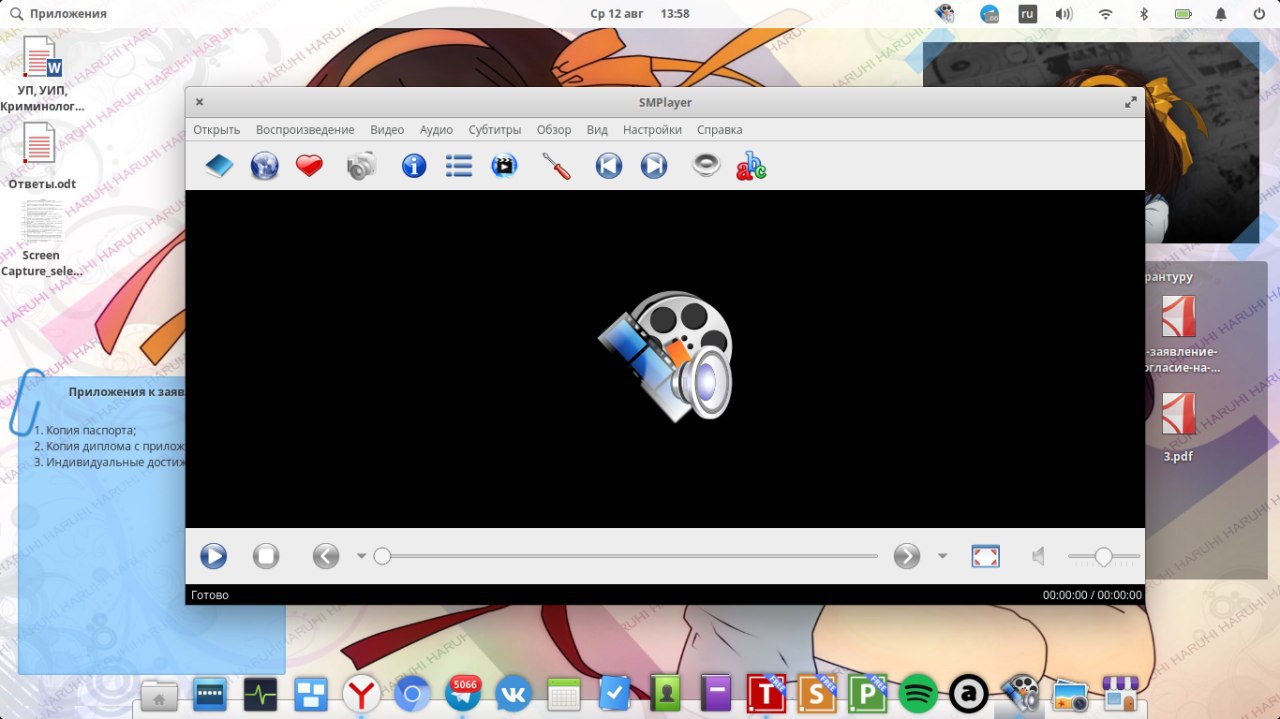Launch Yandex Browser from the dock
This screenshot has height=719, width=1280.
(361, 693)
